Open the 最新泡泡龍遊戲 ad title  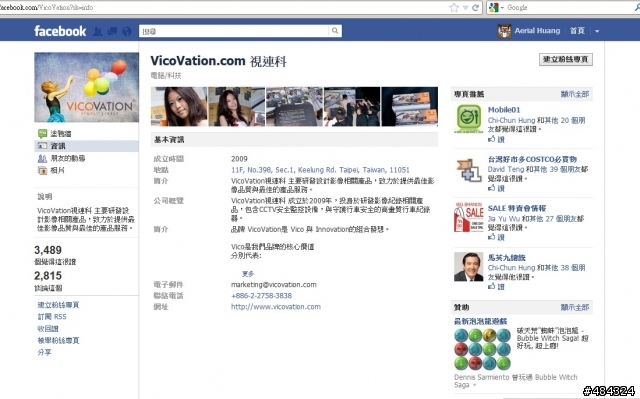click(480, 321)
